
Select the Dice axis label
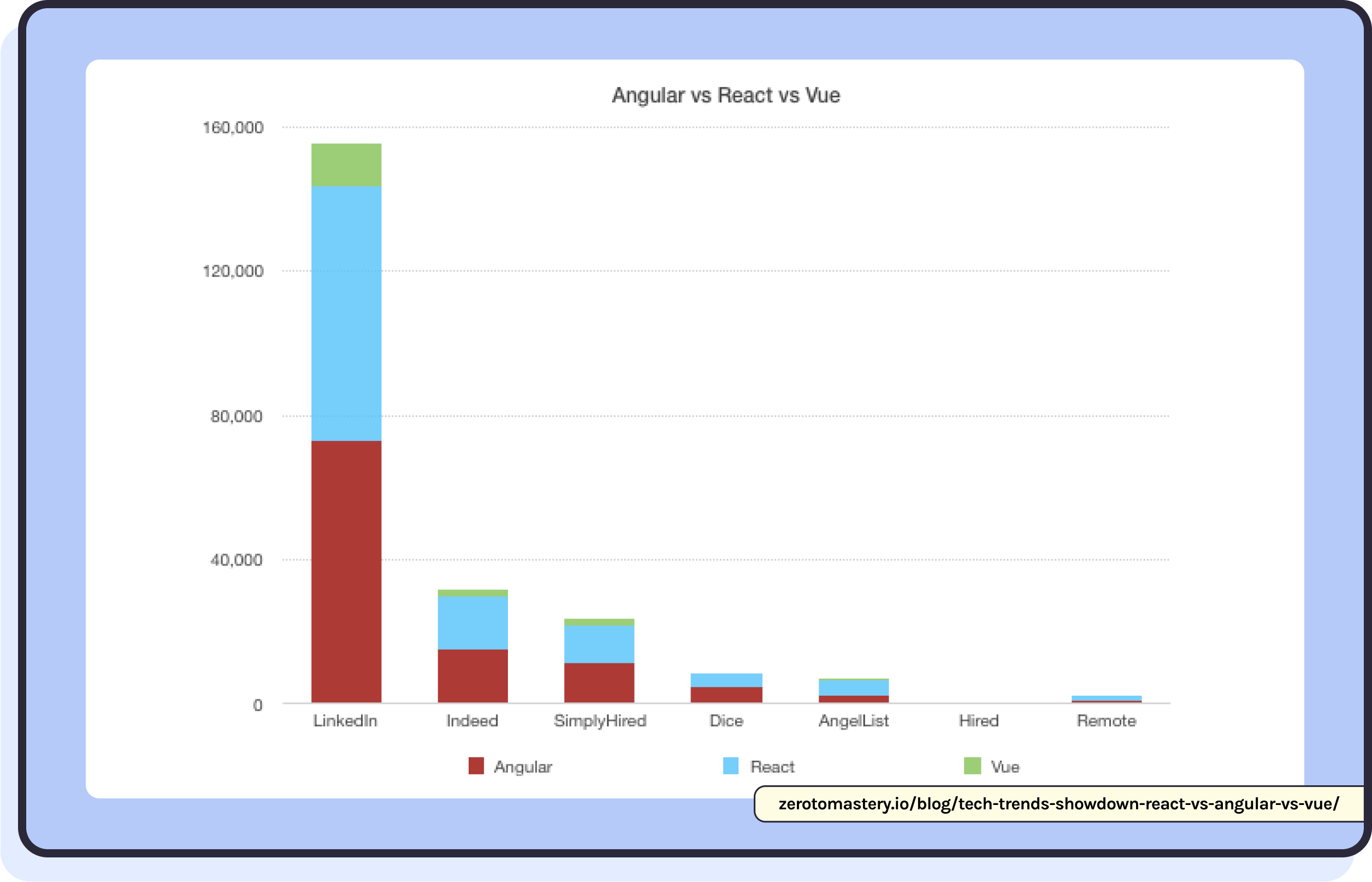[726, 720]
